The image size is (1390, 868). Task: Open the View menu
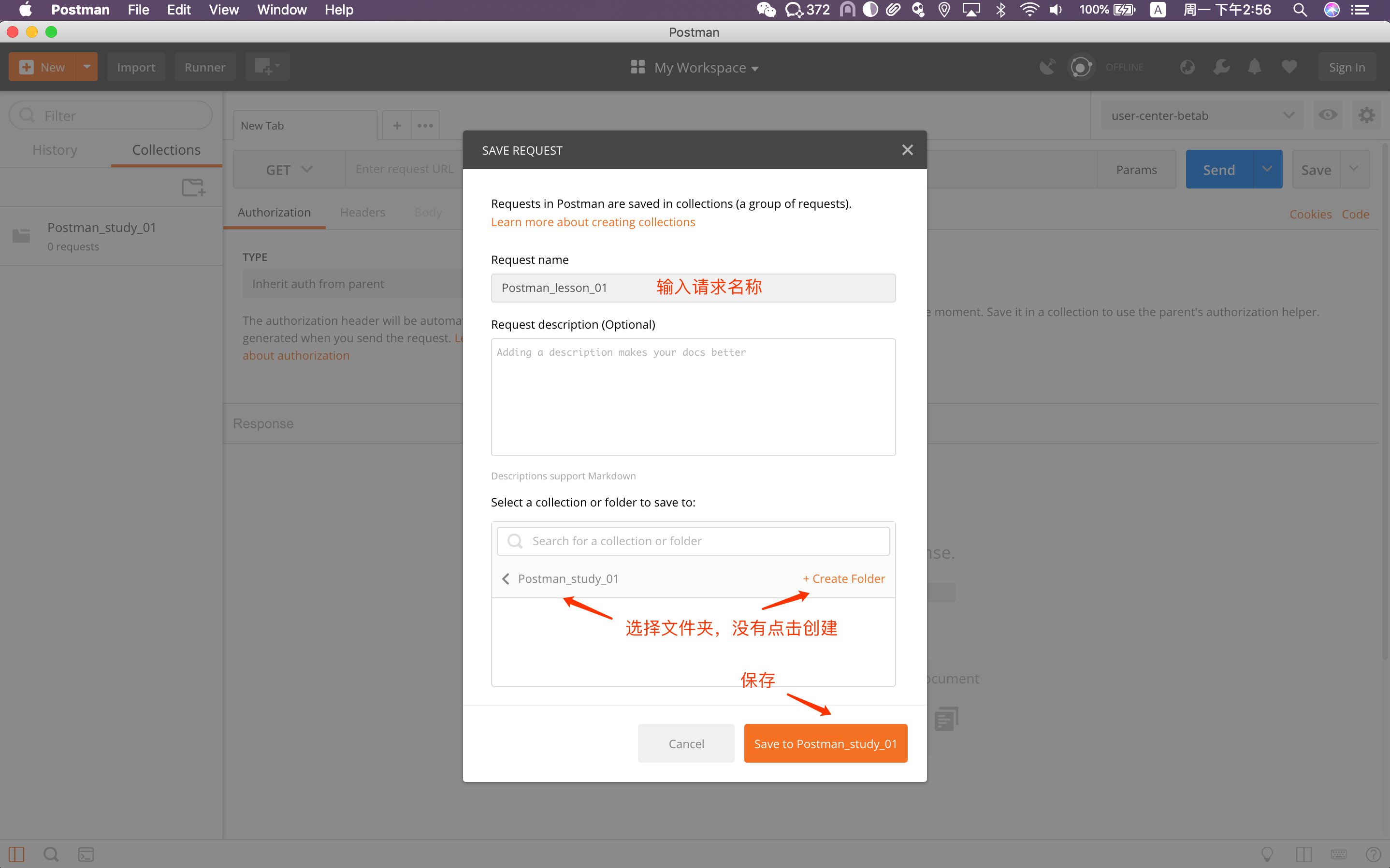[x=223, y=10]
